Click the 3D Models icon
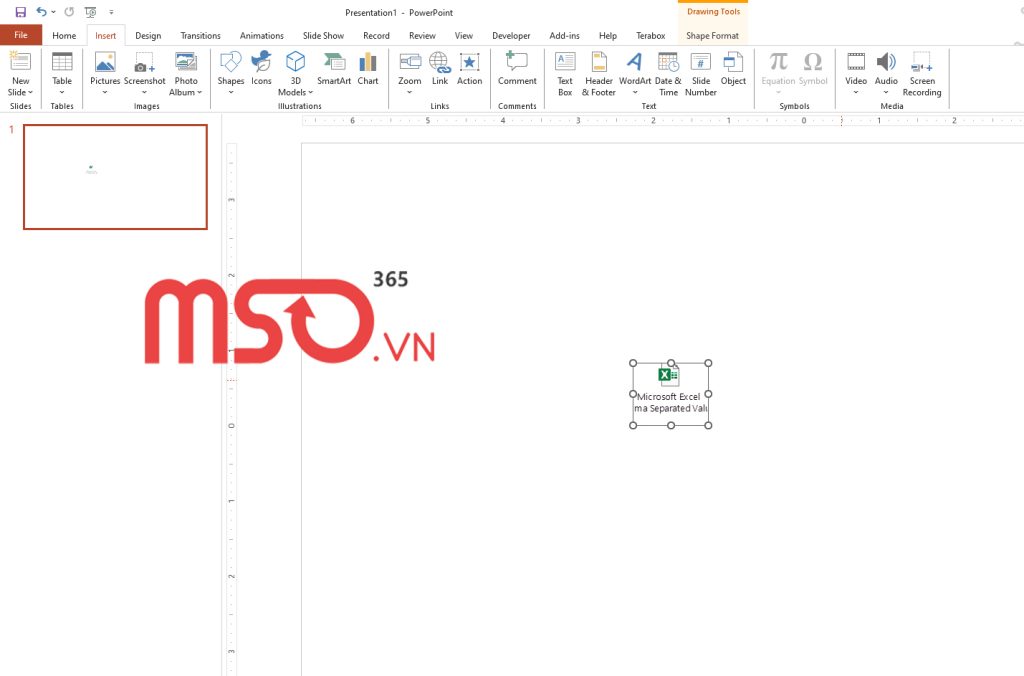 [x=295, y=61]
